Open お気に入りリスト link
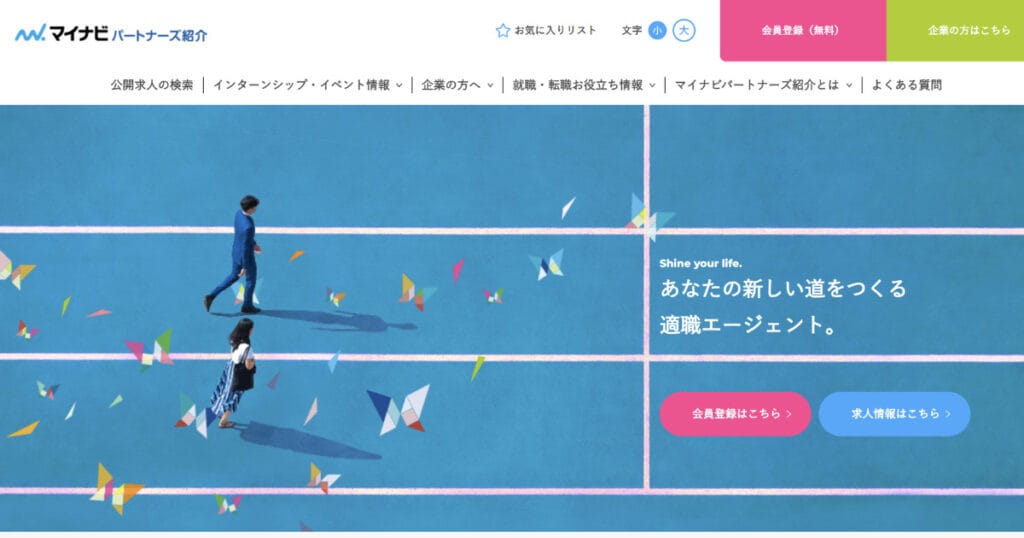The height and width of the screenshot is (538, 1024). coord(555,31)
